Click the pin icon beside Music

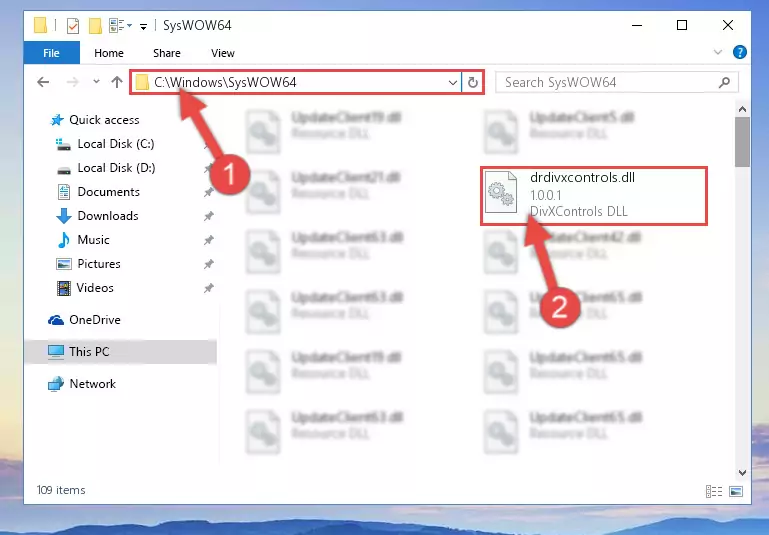(208, 240)
